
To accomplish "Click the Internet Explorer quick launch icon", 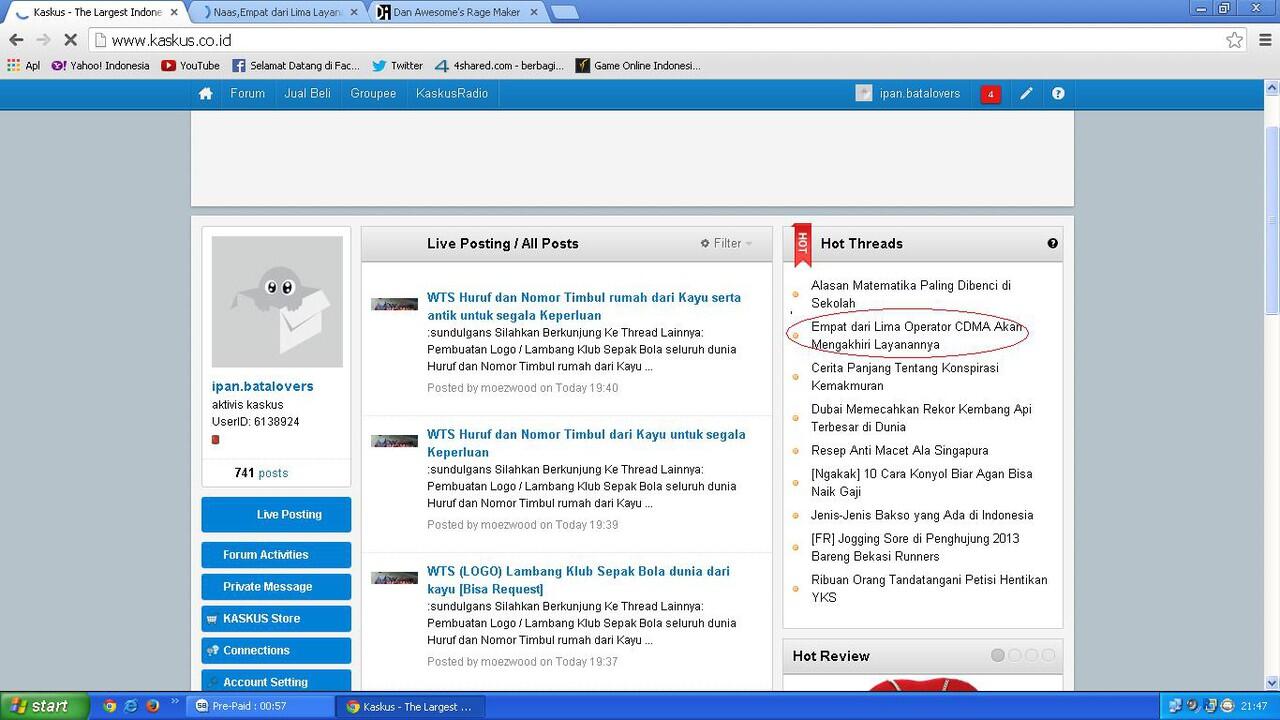I will tap(131, 706).
